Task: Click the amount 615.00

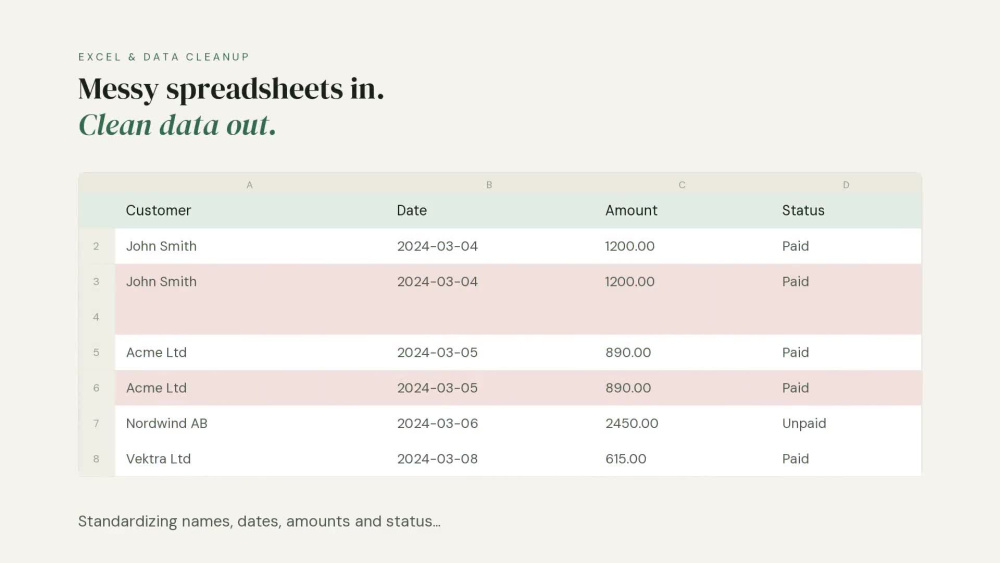Action: click(x=626, y=458)
